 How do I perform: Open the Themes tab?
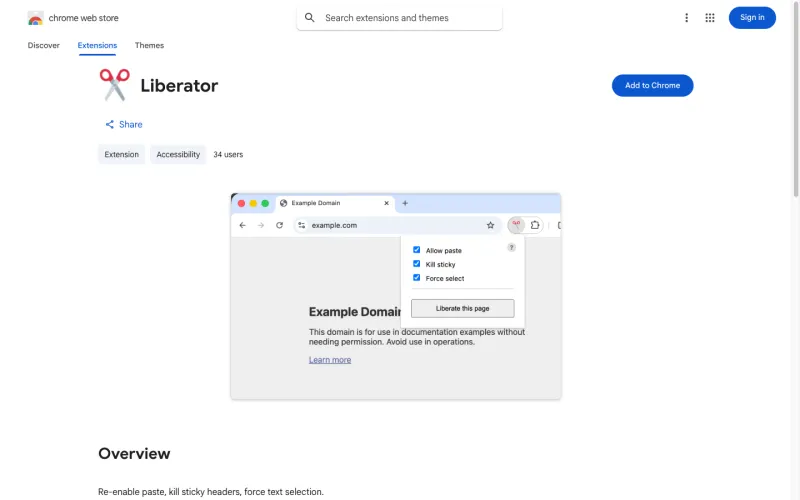[149, 45]
